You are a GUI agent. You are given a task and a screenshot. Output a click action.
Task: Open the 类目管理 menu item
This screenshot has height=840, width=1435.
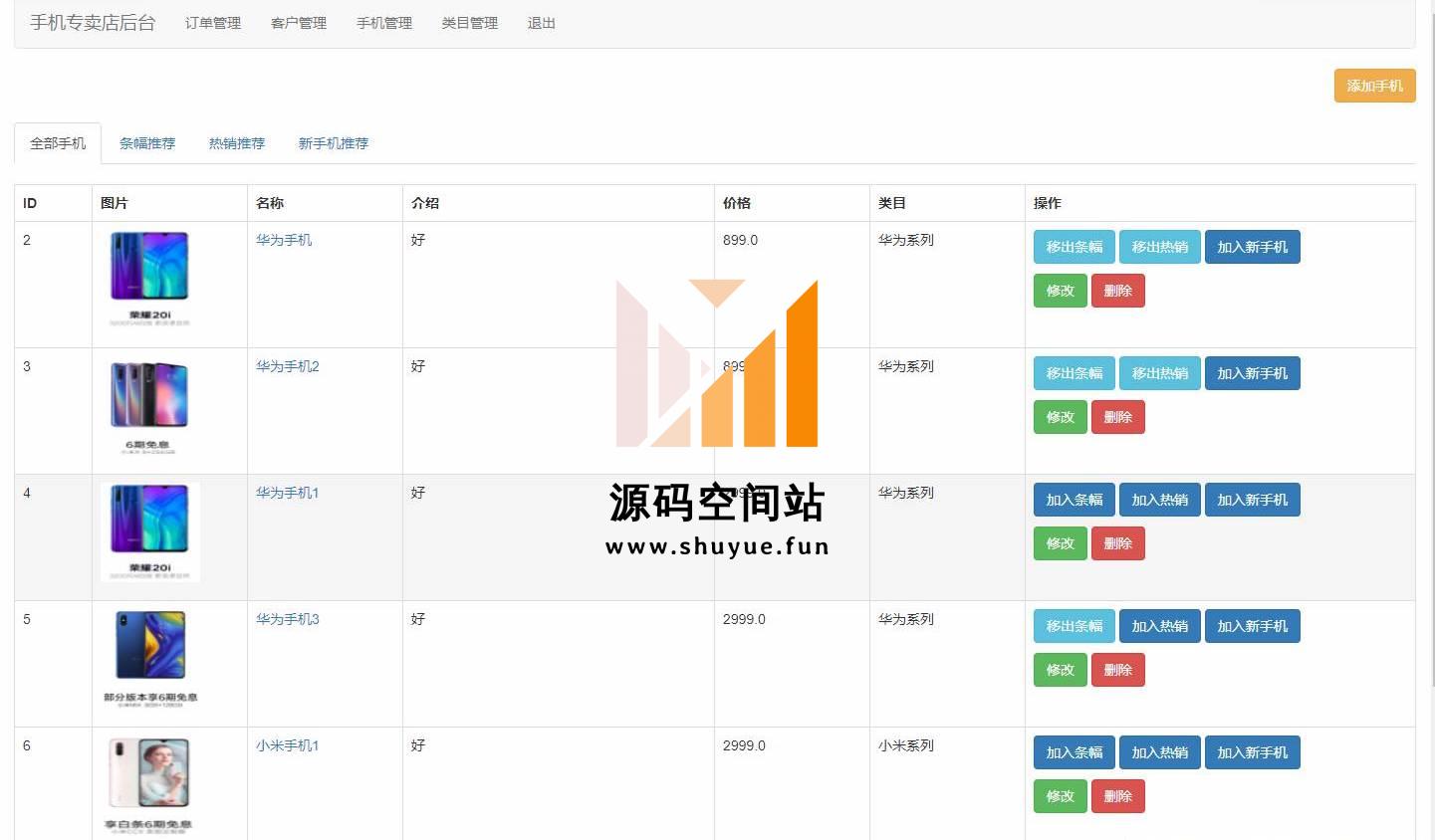(470, 23)
